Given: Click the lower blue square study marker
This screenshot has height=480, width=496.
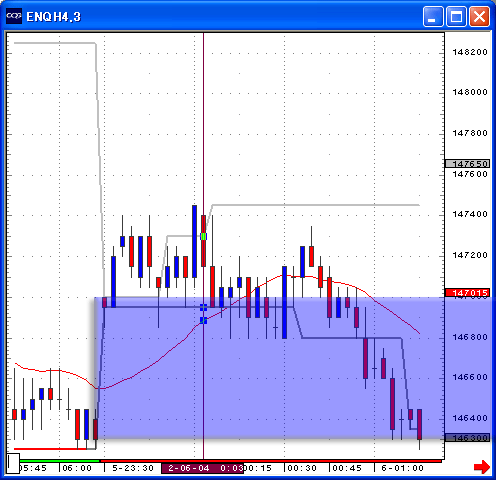Looking at the screenshot, I should [x=203, y=320].
